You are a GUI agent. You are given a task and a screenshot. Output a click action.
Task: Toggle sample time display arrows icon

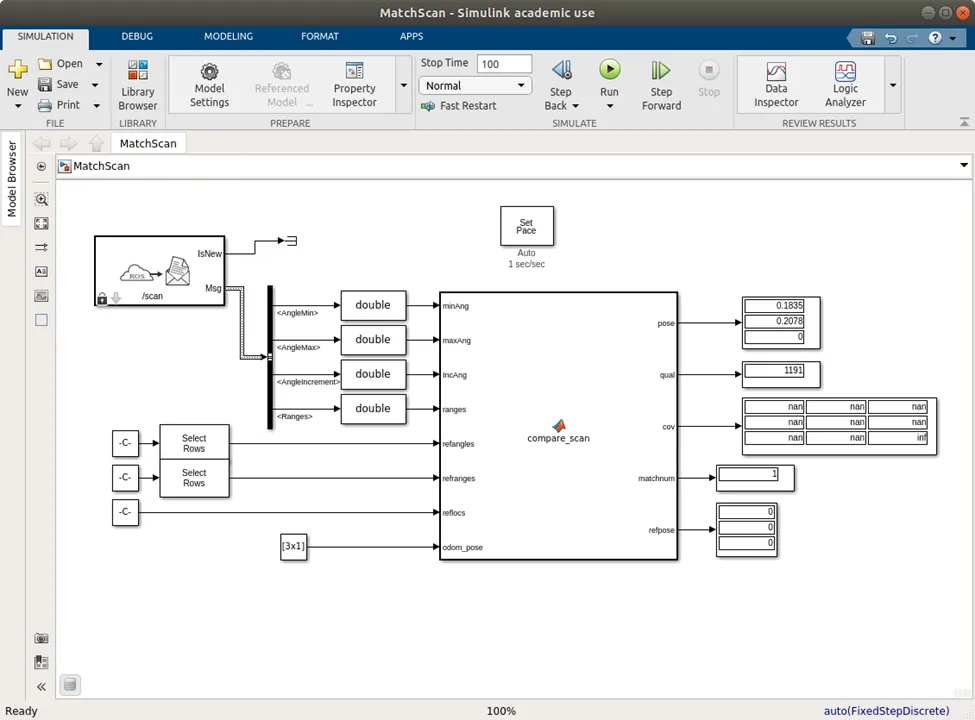[x=41, y=247]
